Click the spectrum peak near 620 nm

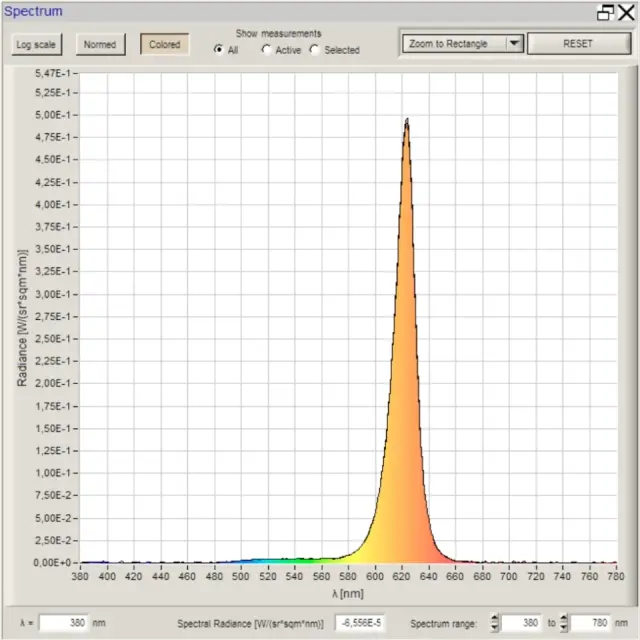click(407, 121)
